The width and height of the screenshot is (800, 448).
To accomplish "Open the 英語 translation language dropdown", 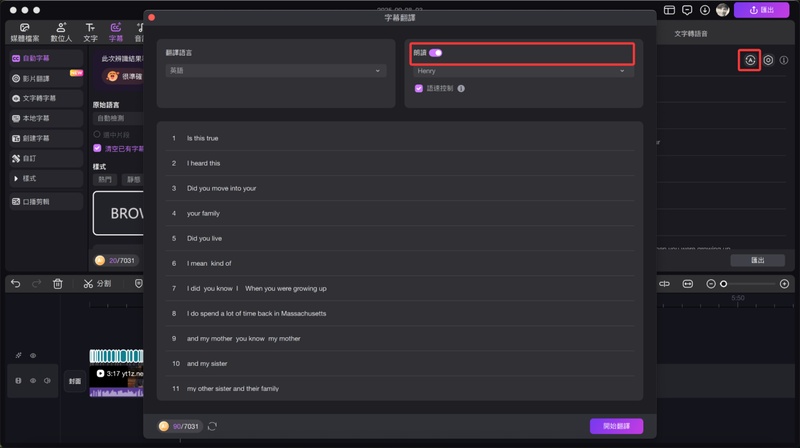I will (275, 71).
